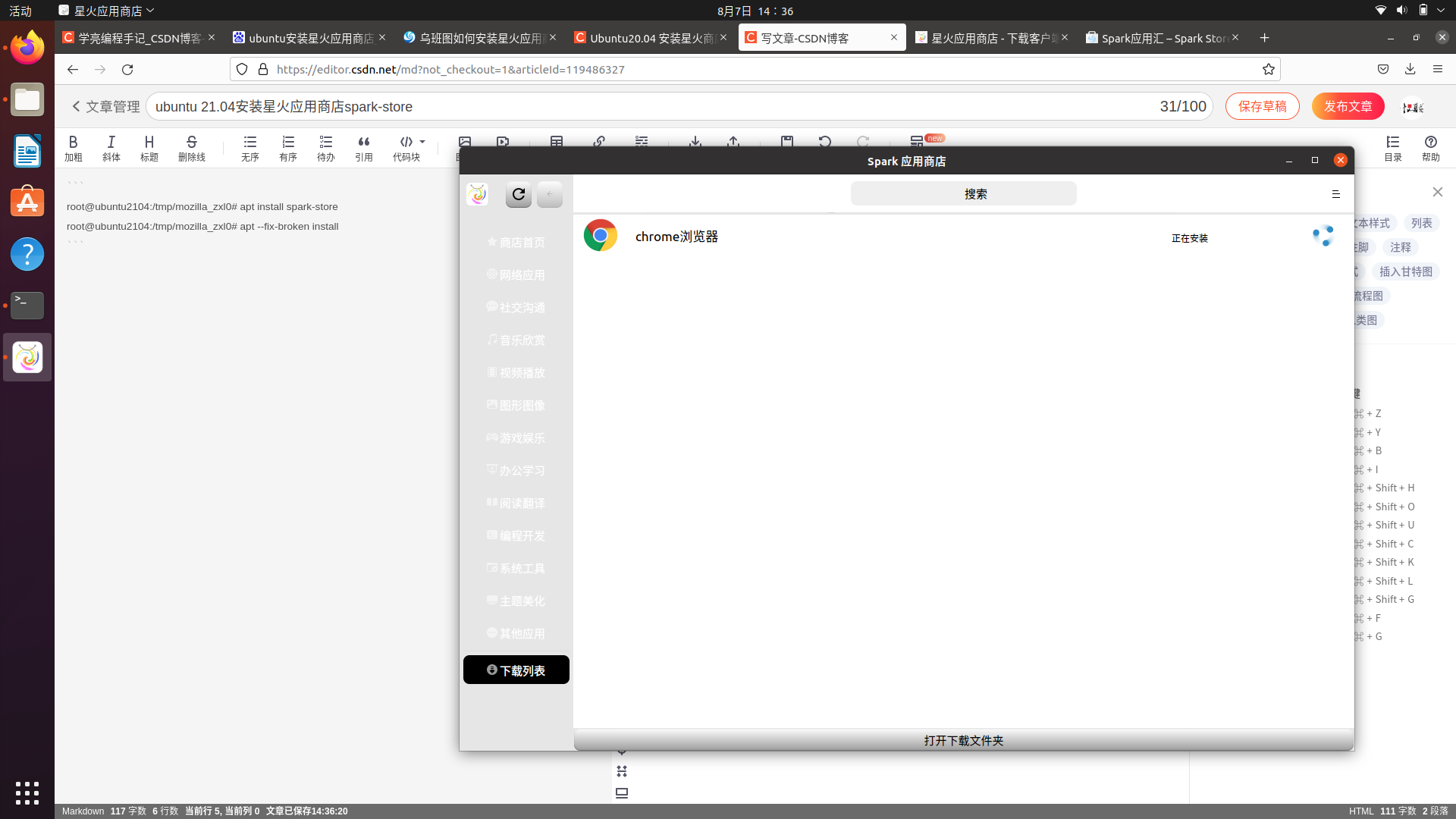This screenshot has width=1456, height=819.
Task: Insert a heading with the 标题 icon
Action: coord(149,148)
